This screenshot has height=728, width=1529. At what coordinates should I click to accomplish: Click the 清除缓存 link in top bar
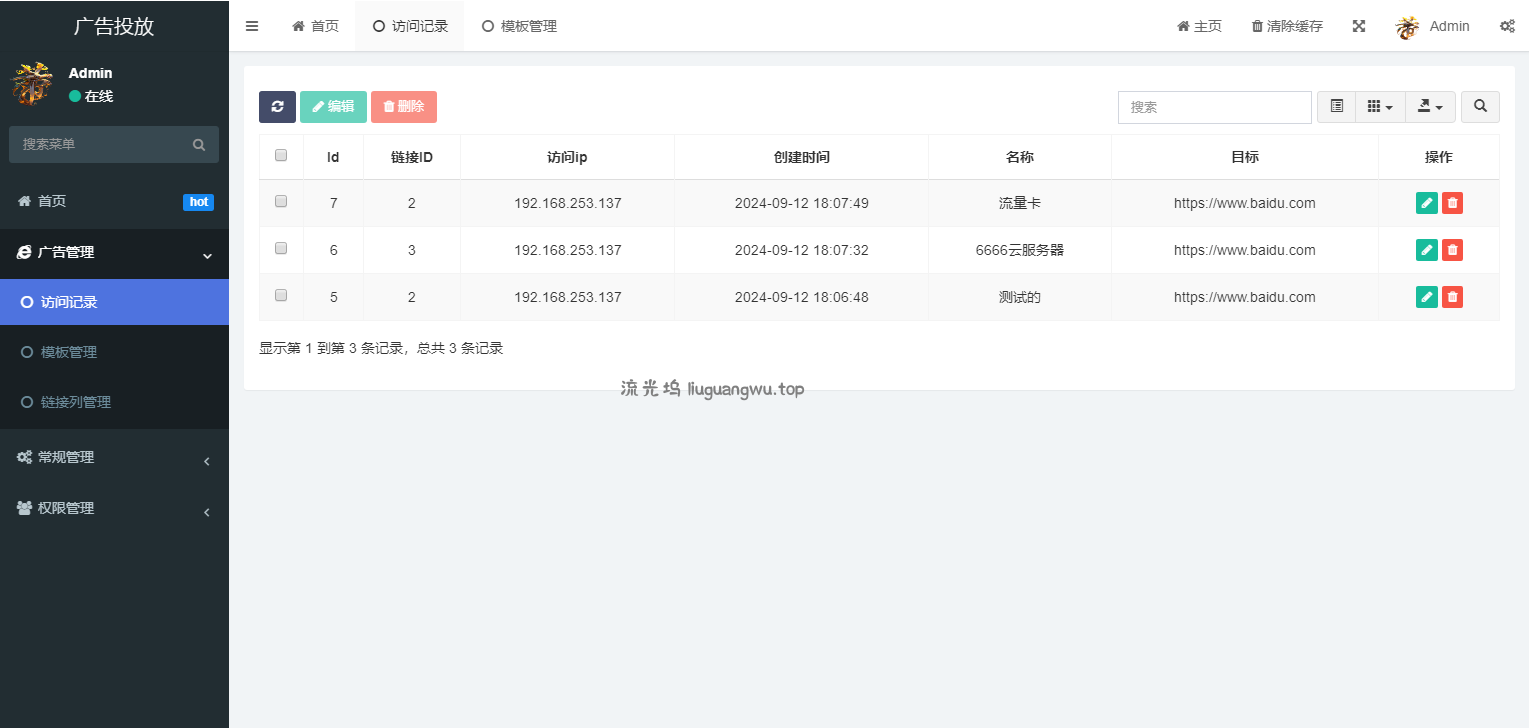click(1287, 26)
